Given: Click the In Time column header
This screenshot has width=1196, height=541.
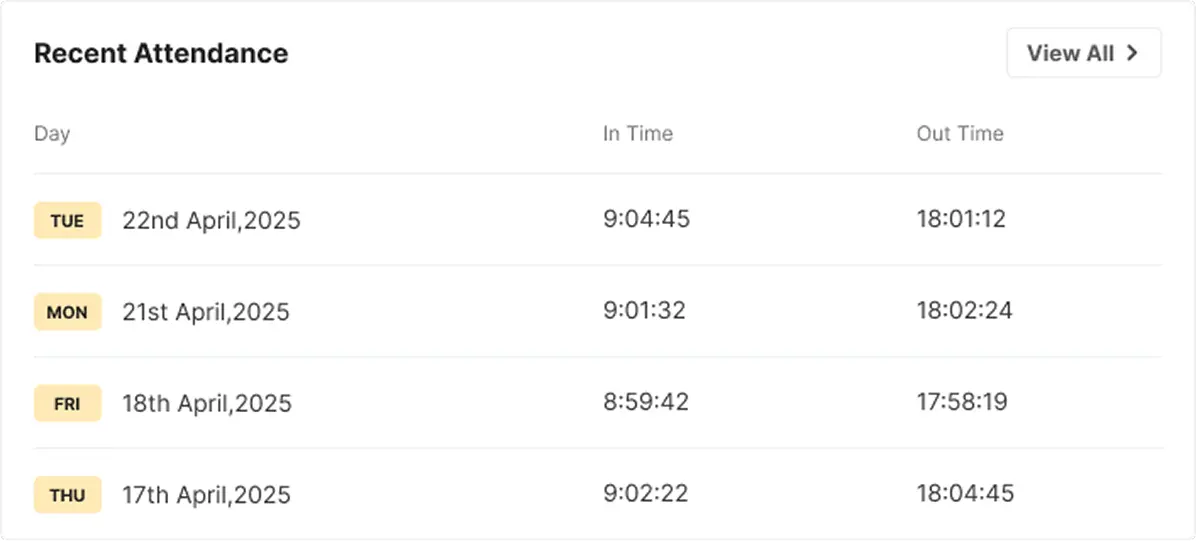Looking at the screenshot, I should click(x=637, y=133).
